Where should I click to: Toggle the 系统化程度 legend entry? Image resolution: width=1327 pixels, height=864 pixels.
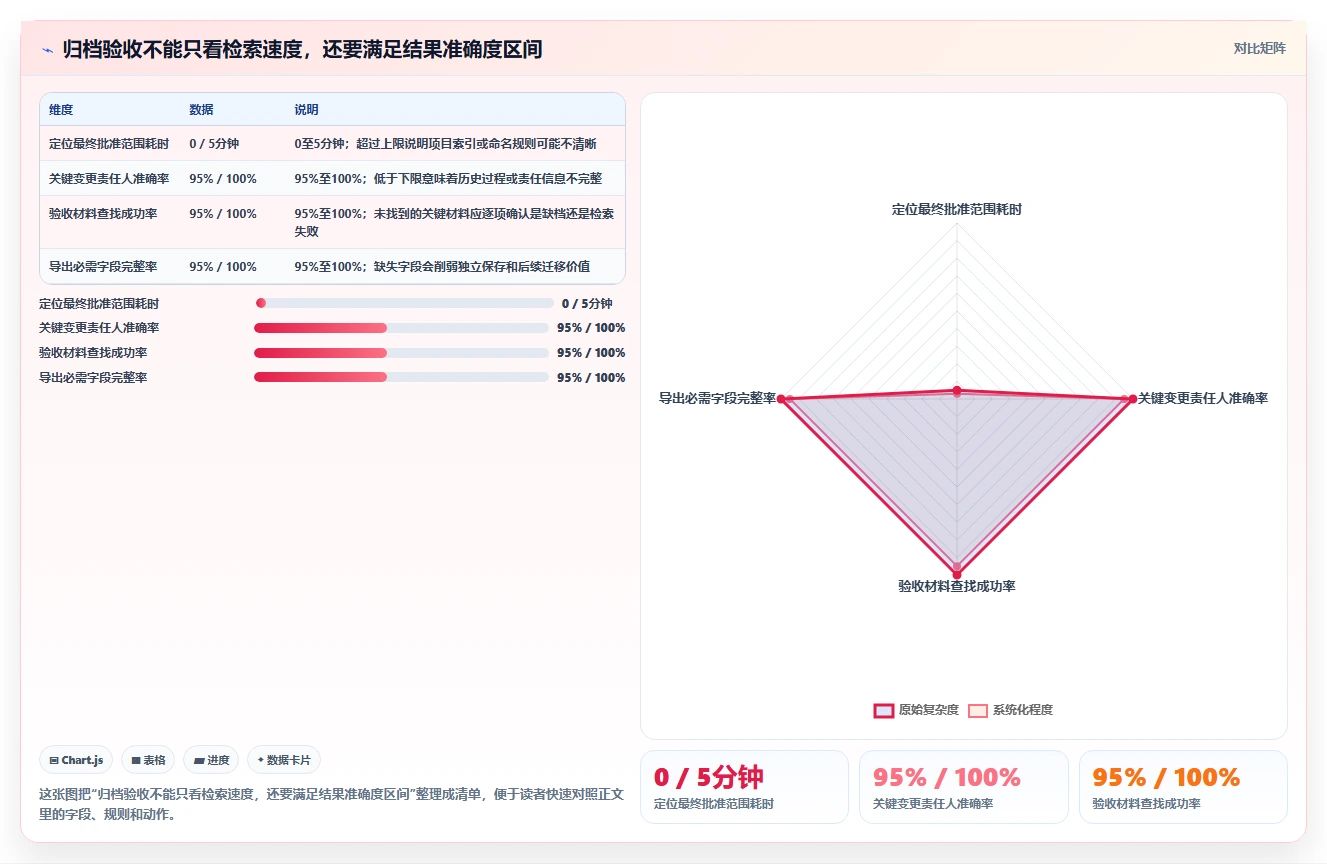pyautogui.click(x=1010, y=710)
